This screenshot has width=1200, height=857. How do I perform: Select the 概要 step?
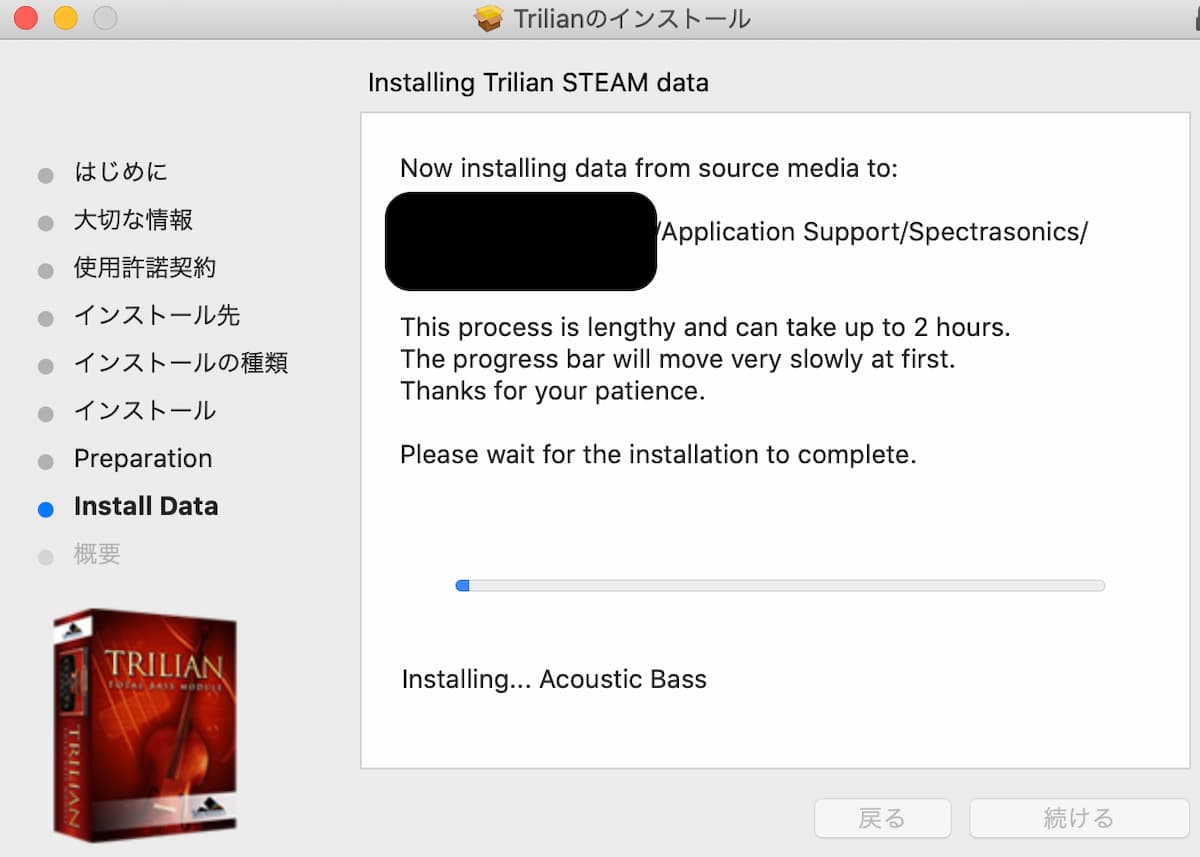(97, 554)
